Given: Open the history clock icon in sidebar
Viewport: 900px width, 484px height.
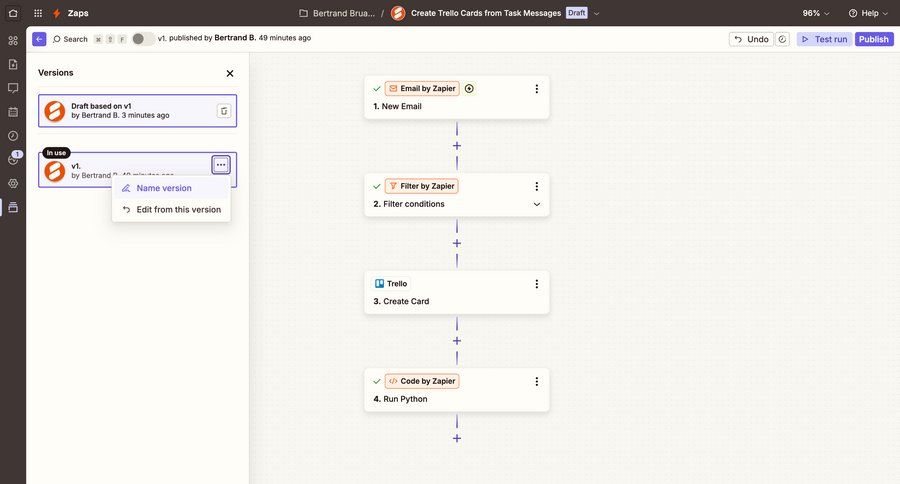Looking at the screenshot, I should click(x=13, y=135).
